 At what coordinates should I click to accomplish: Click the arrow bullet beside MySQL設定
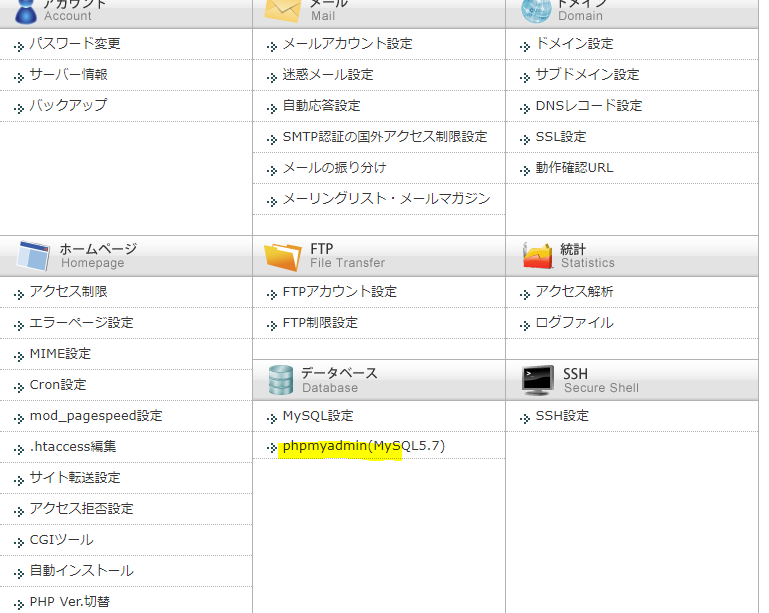pos(272,419)
